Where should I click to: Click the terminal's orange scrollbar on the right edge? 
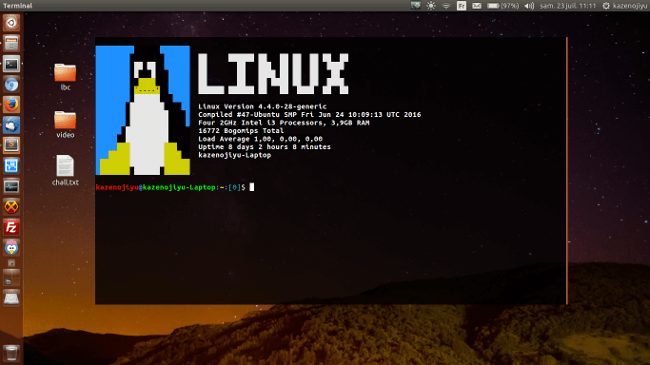coord(566,170)
